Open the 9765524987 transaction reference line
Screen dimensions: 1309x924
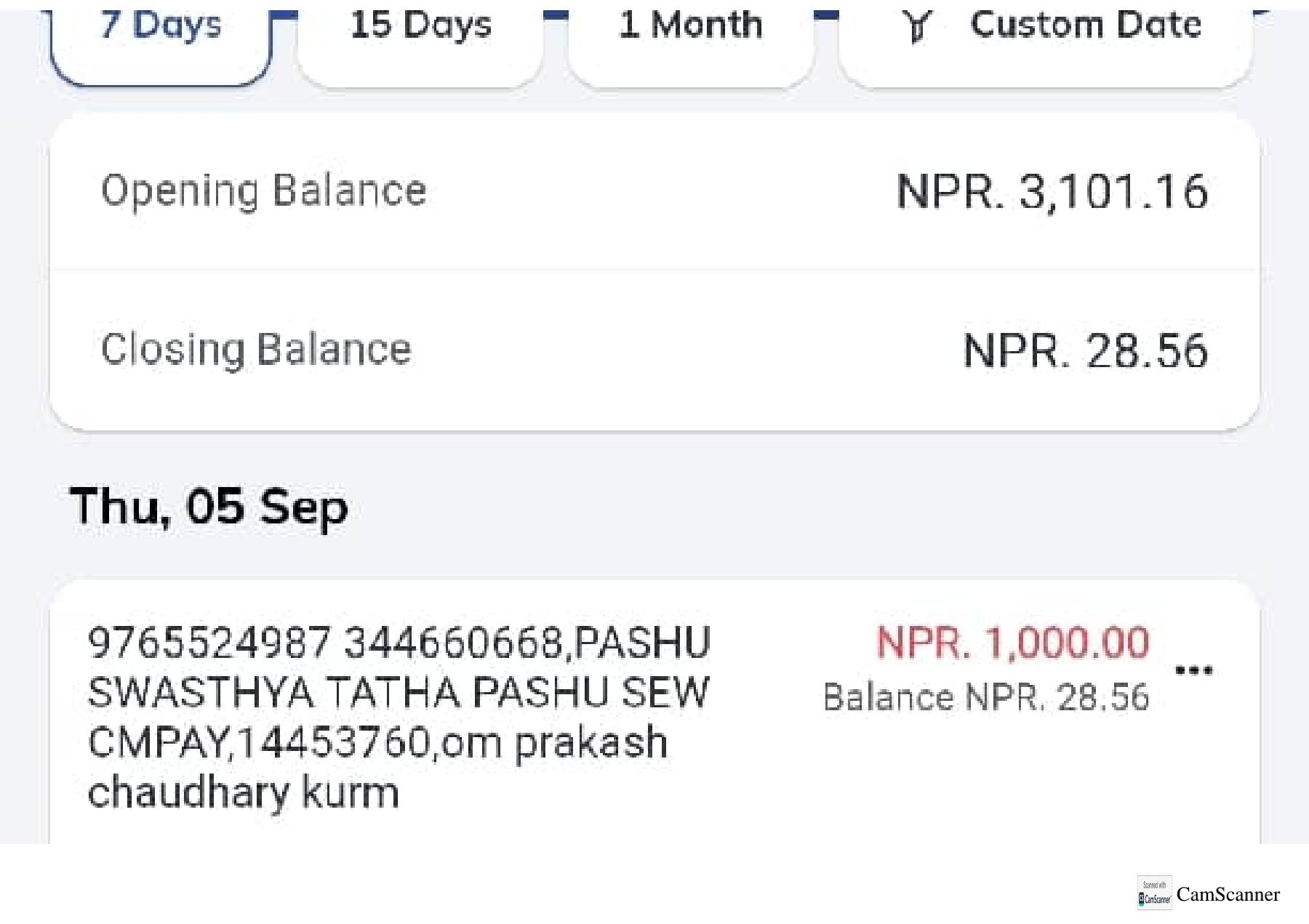399,643
